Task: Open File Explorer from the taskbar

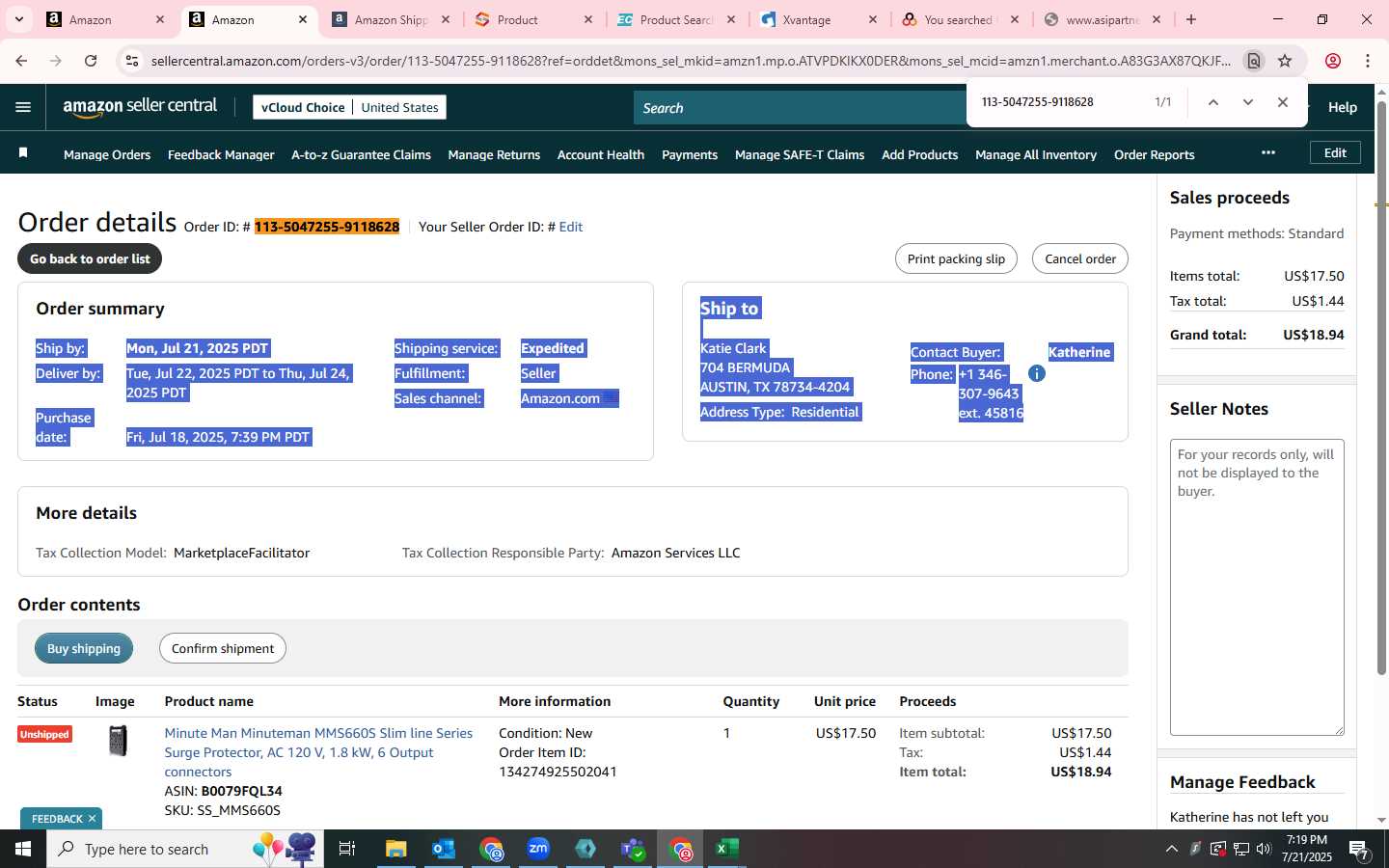Action: coord(396,849)
